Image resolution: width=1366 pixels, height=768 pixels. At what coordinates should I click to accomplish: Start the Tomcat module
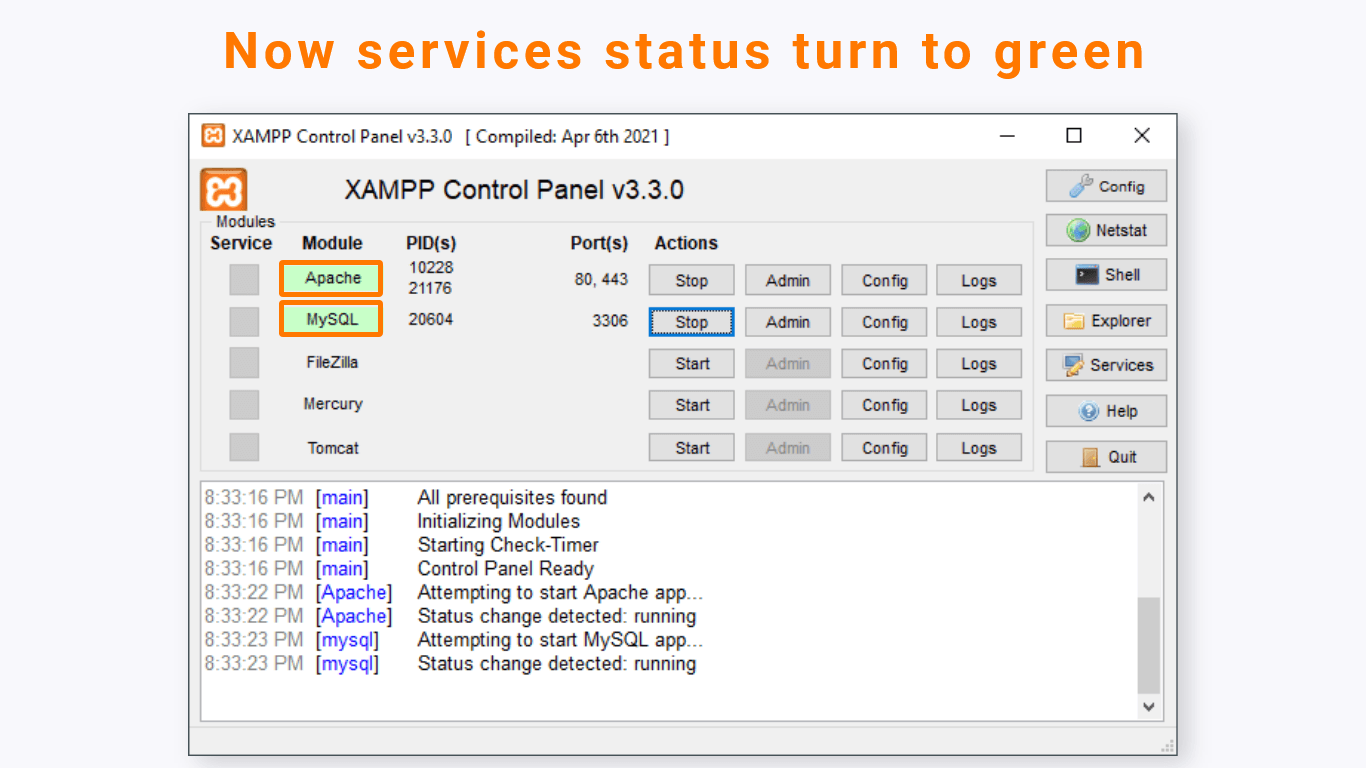point(691,448)
